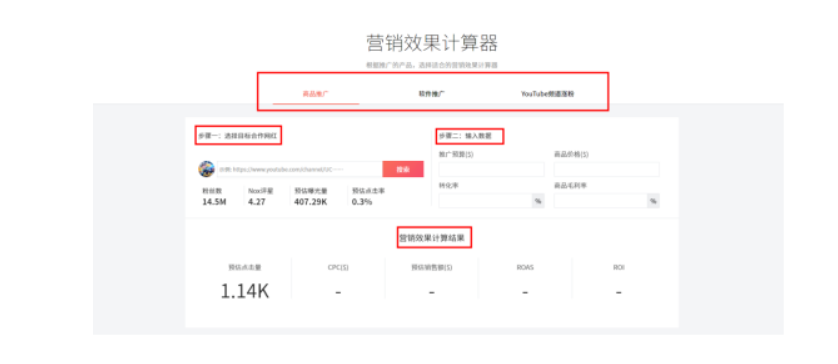Viewport: 838px width, 364px height.
Task: Click the ROI result label
Action: point(619,267)
